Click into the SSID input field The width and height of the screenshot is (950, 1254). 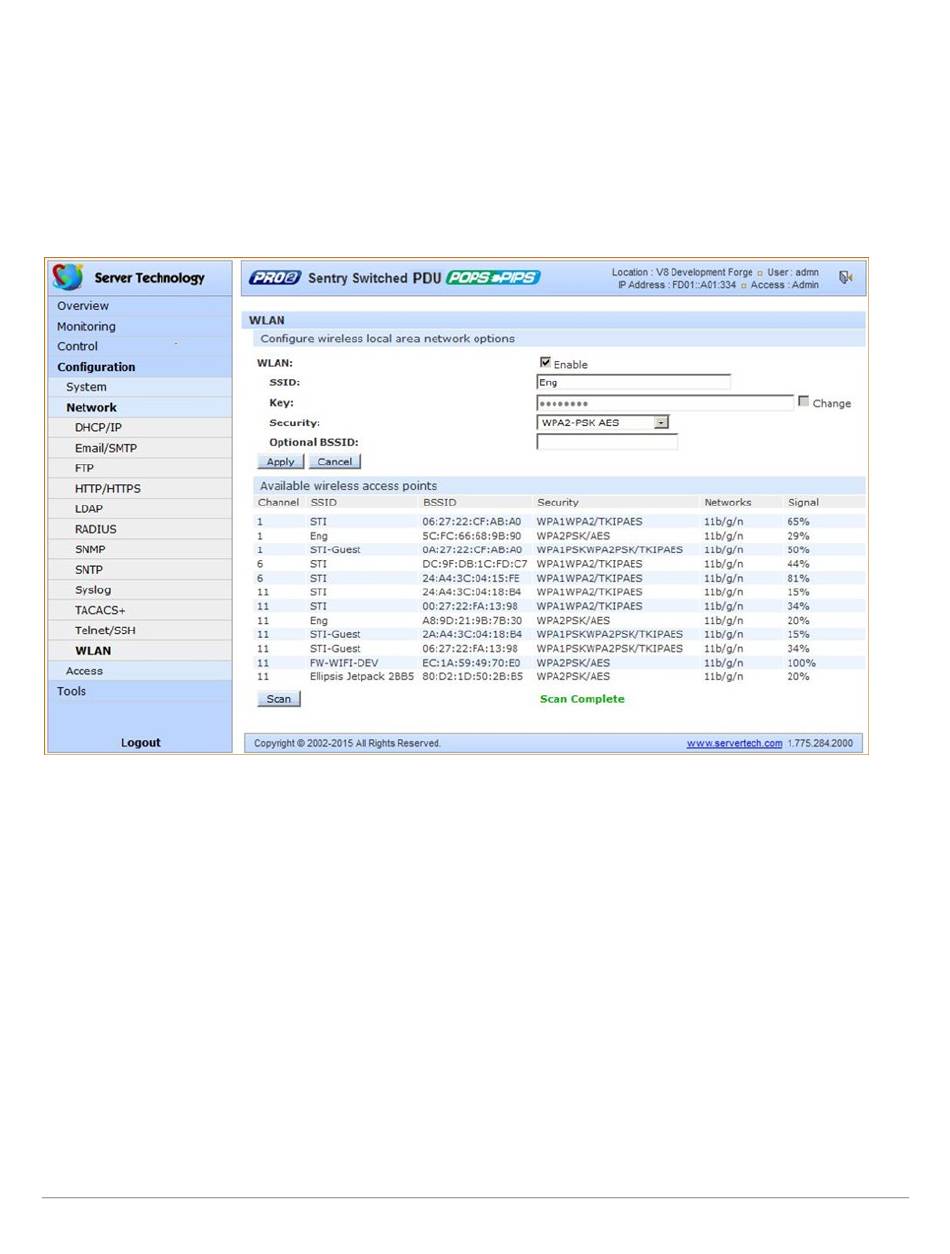coord(634,382)
